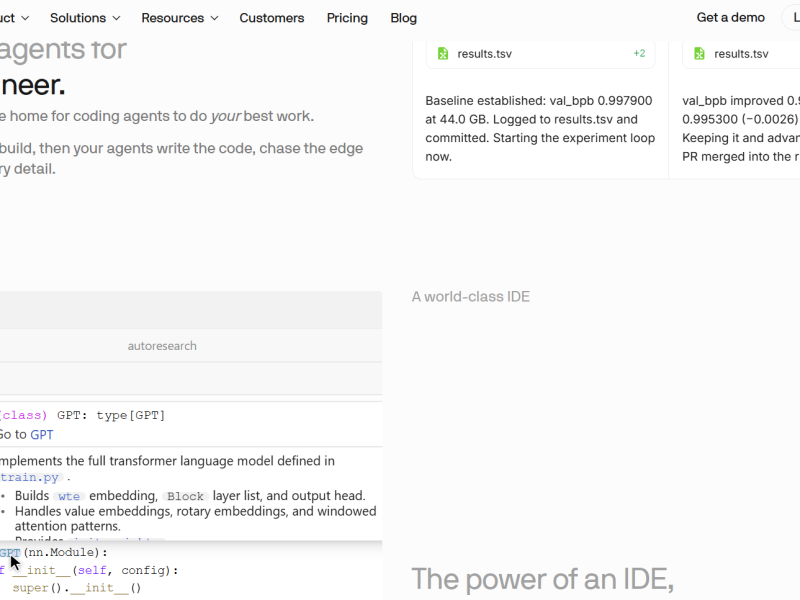Expand the Resources navigation menu
This screenshot has height=600, width=800.
tap(180, 18)
